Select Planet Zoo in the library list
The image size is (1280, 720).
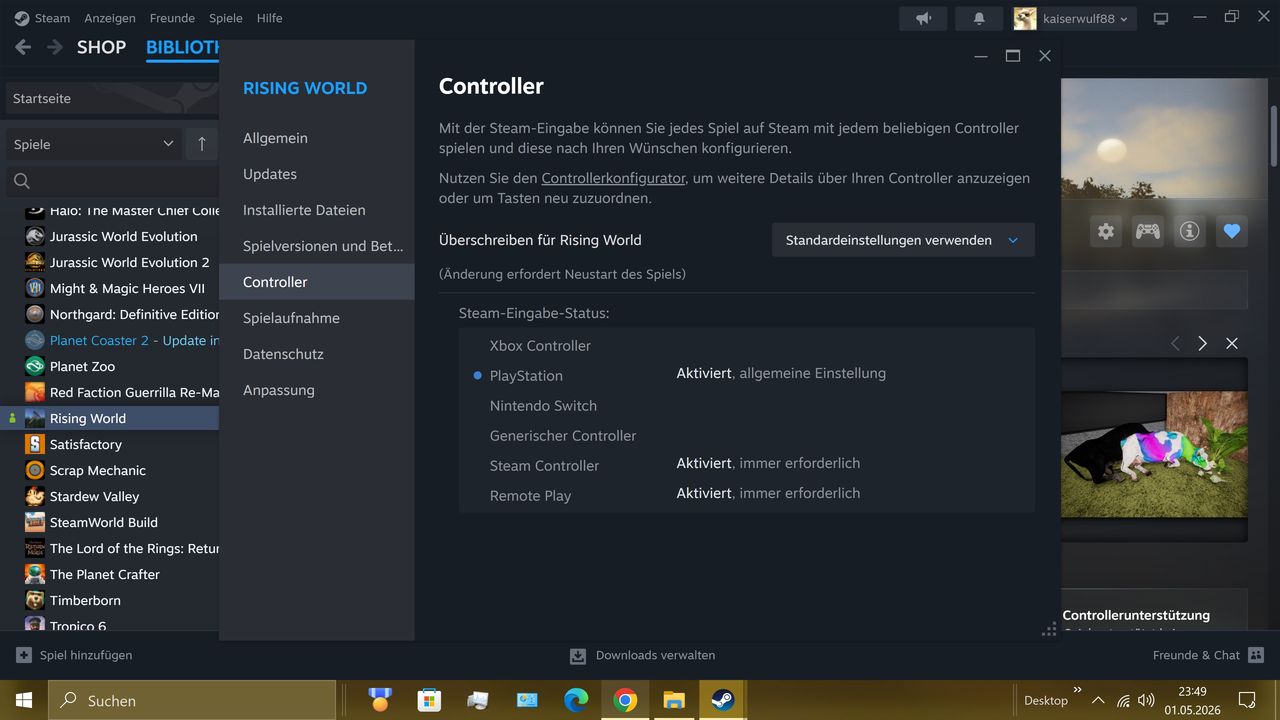[x=82, y=366]
